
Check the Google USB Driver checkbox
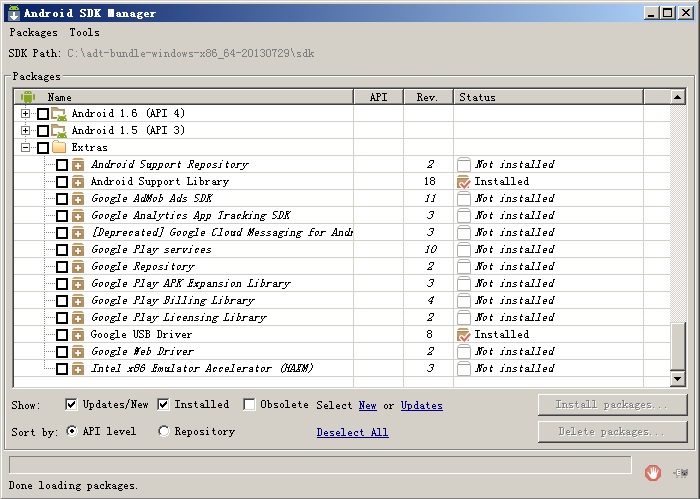(62, 335)
